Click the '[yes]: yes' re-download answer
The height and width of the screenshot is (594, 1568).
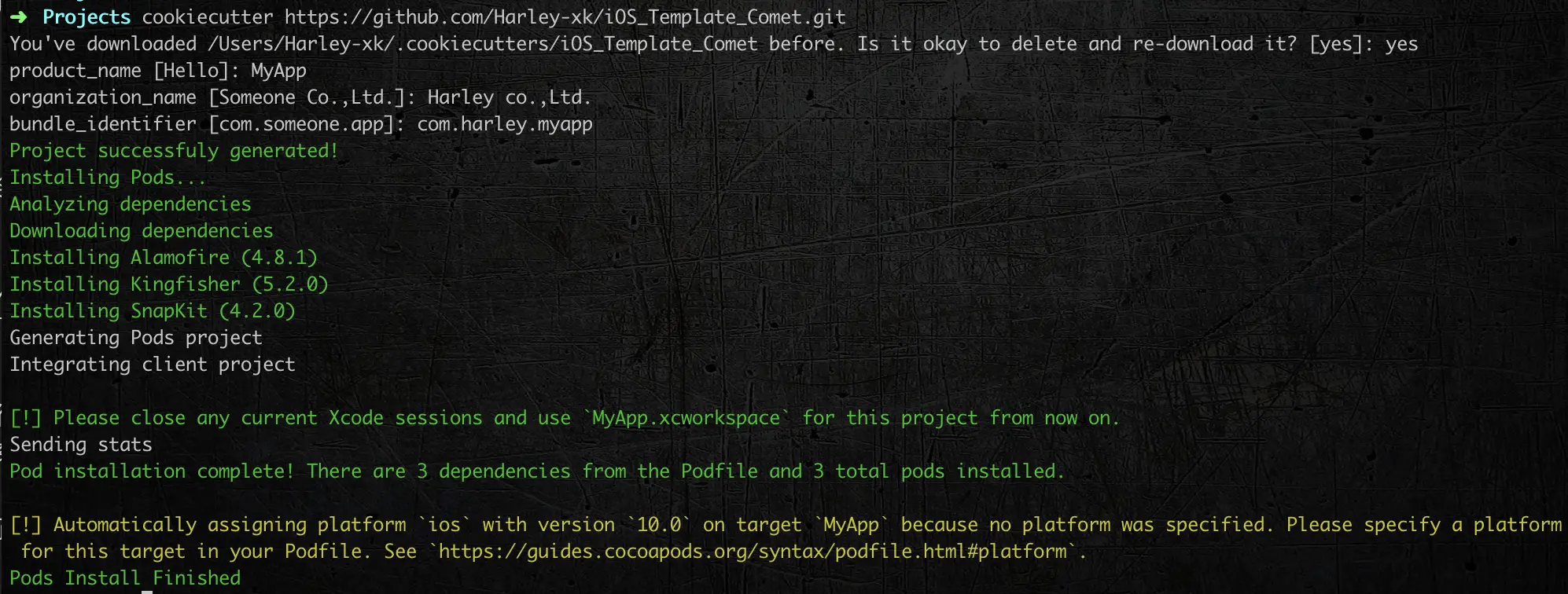1364,44
